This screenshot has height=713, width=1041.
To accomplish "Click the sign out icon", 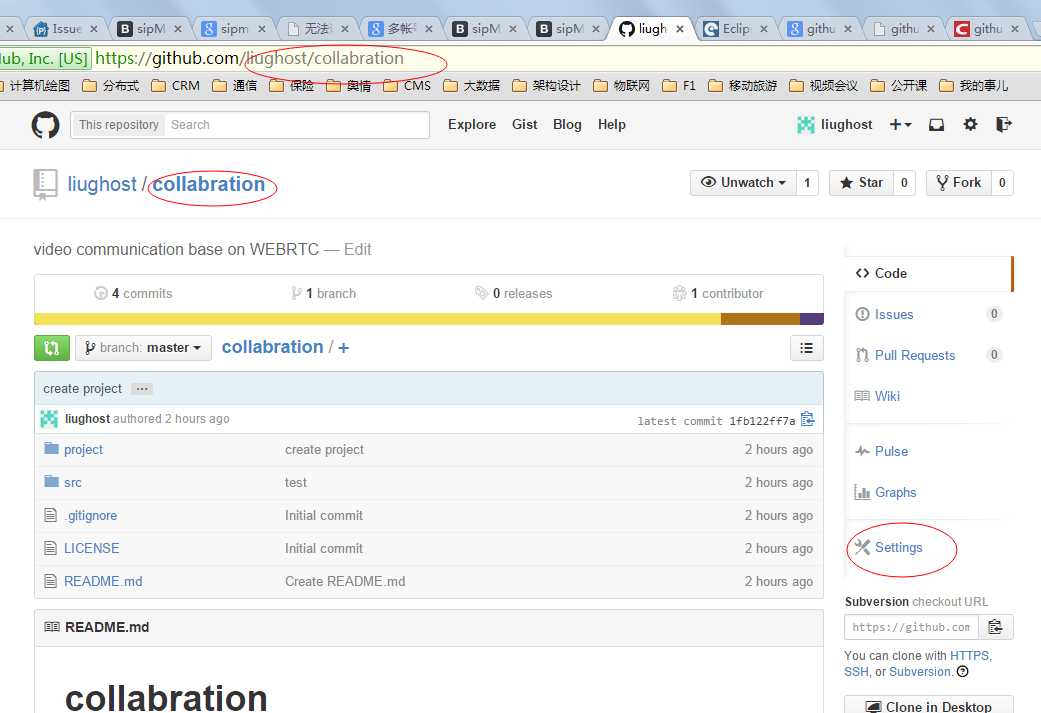I will (x=1004, y=124).
